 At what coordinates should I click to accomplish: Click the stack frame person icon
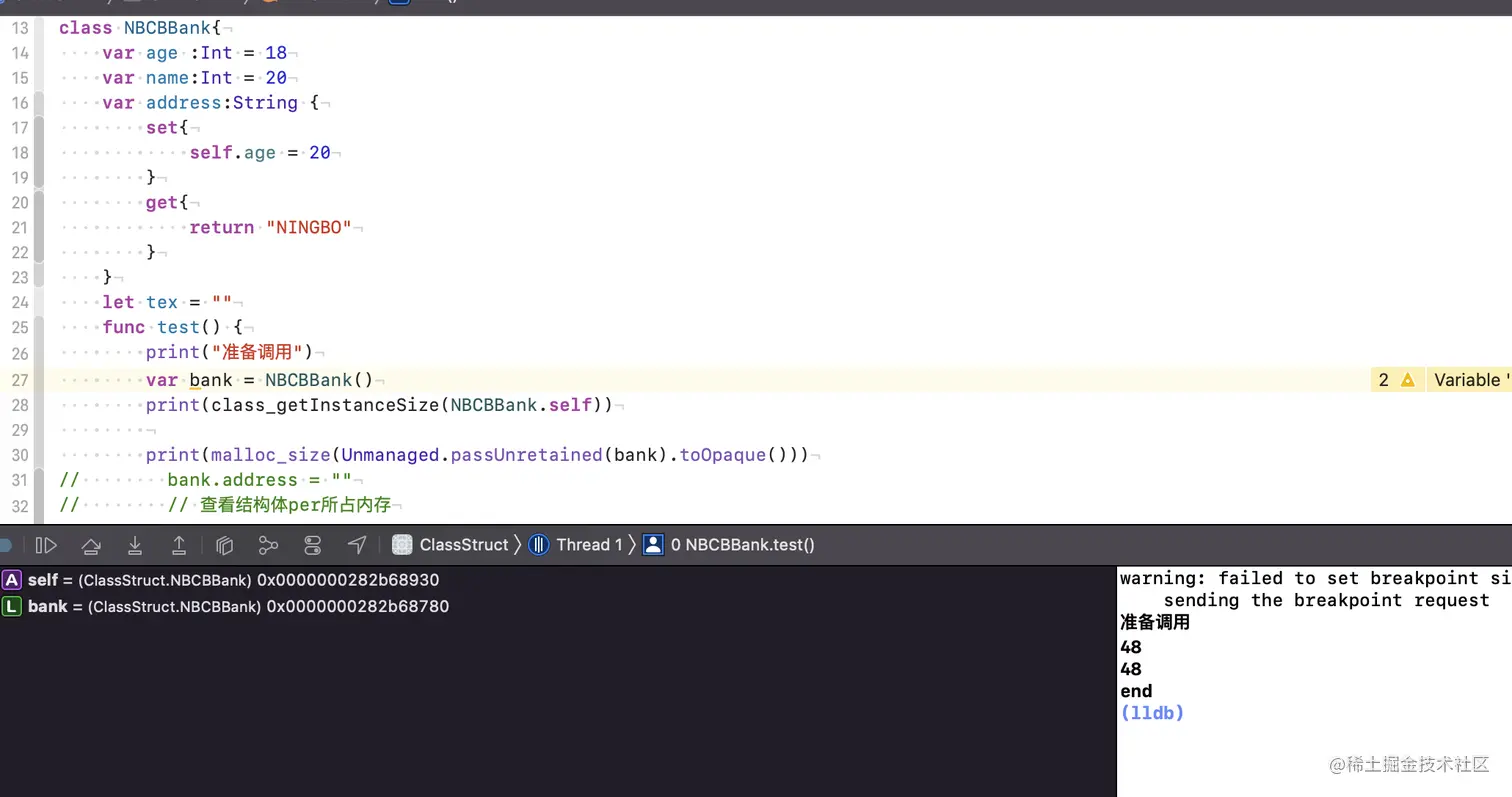point(653,545)
